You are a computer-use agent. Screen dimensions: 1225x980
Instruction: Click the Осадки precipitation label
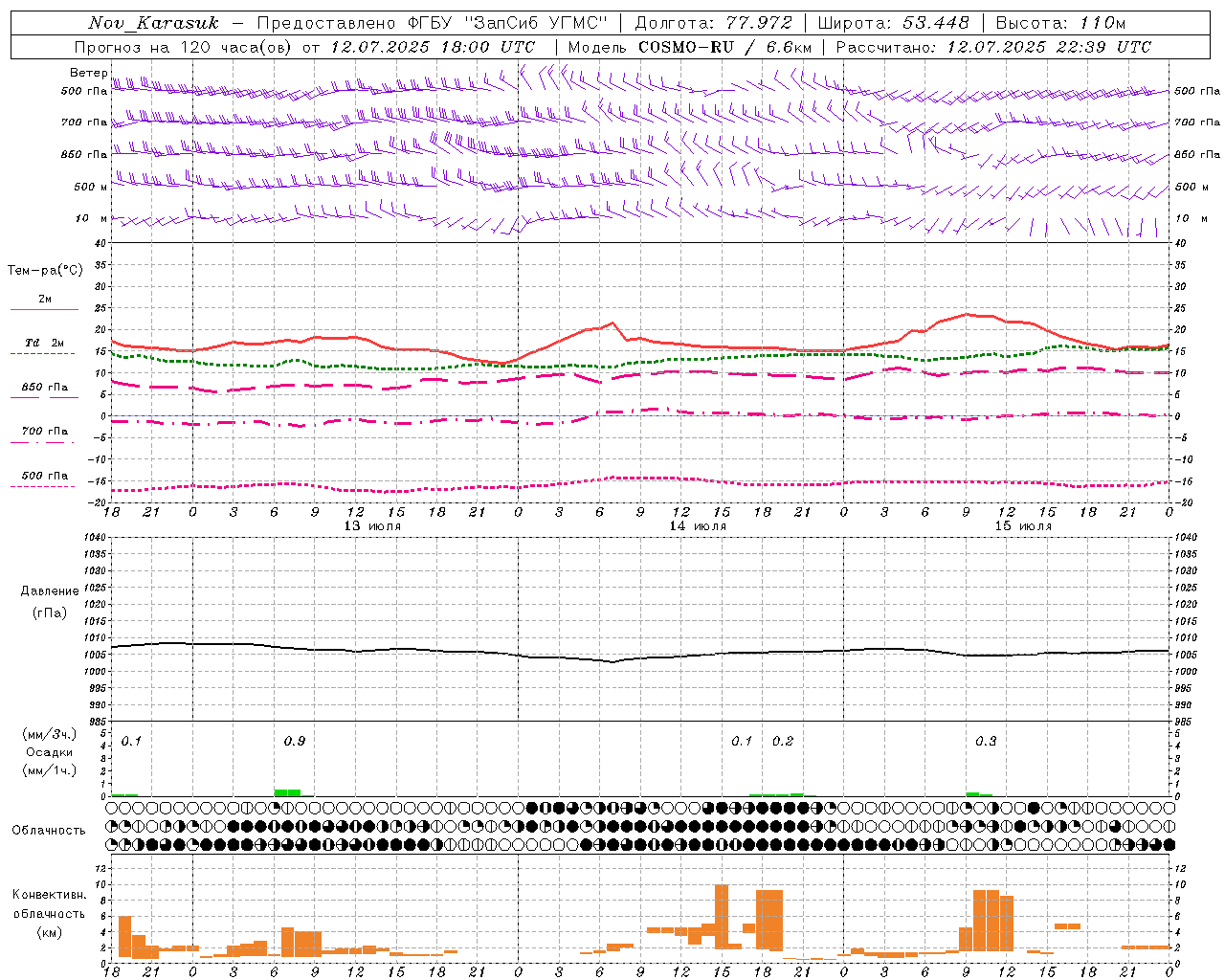[x=50, y=752]
